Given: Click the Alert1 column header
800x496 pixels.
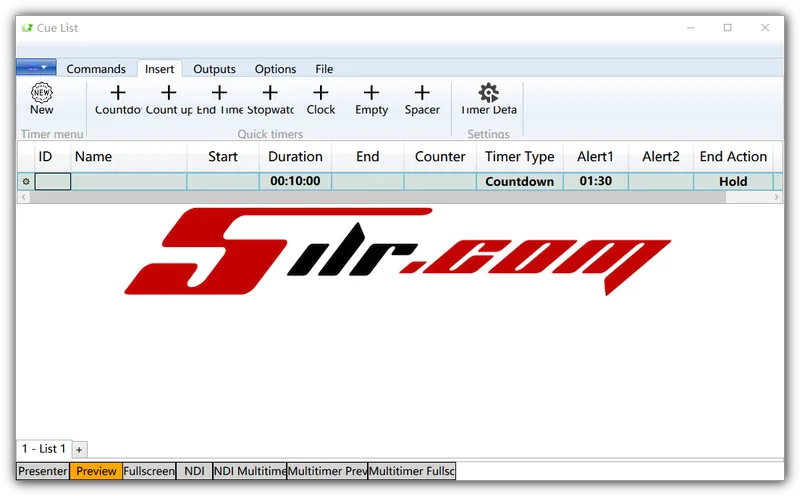Looking at the screenshot, I should 595,157.
